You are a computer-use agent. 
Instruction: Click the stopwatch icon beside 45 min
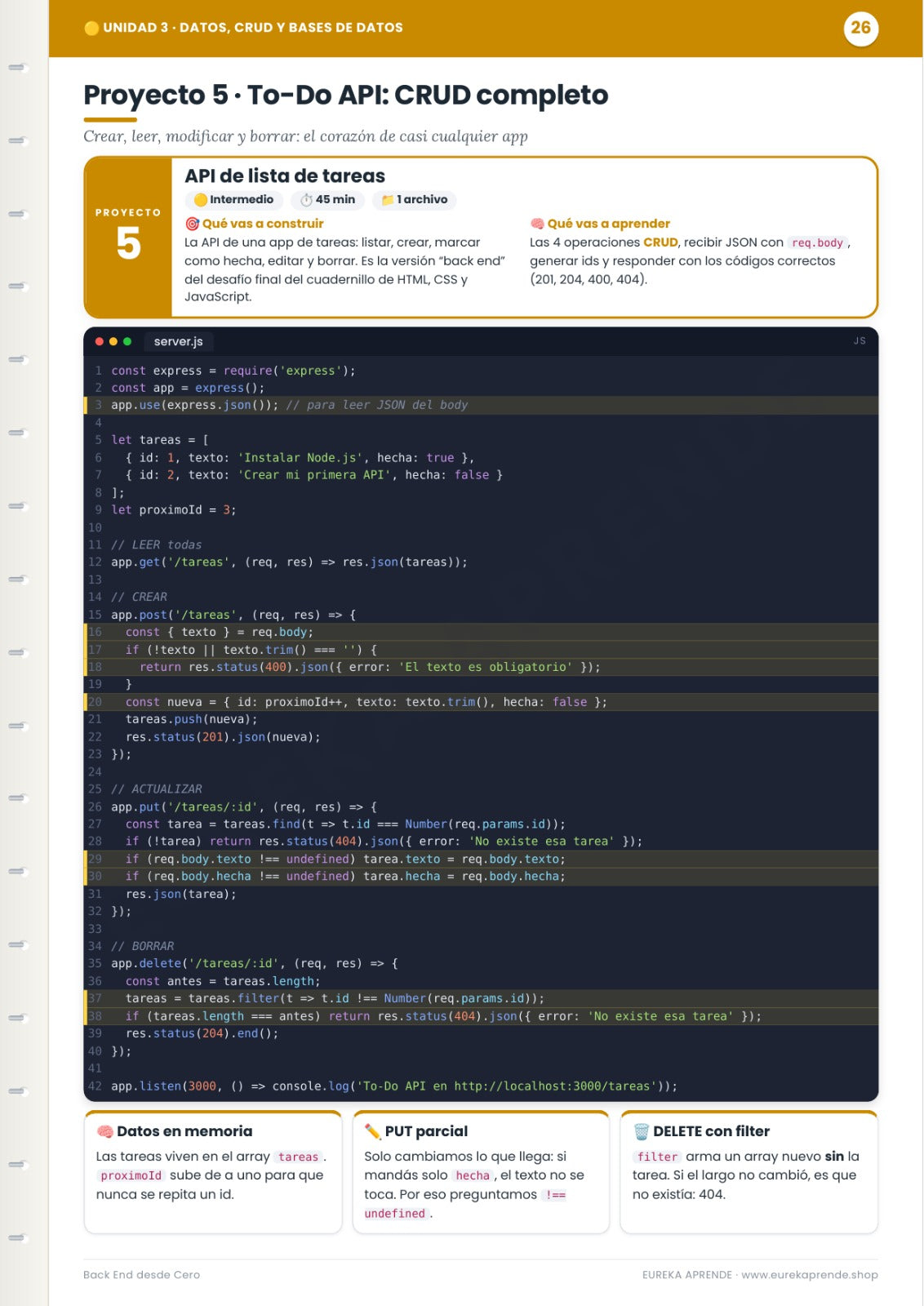(x=306, y=200)
